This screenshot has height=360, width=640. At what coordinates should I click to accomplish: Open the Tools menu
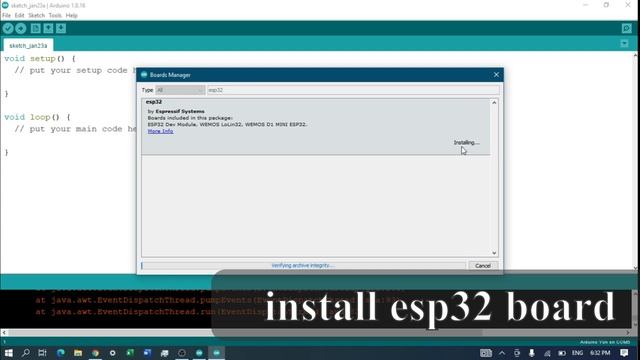(x=55, y=16)
